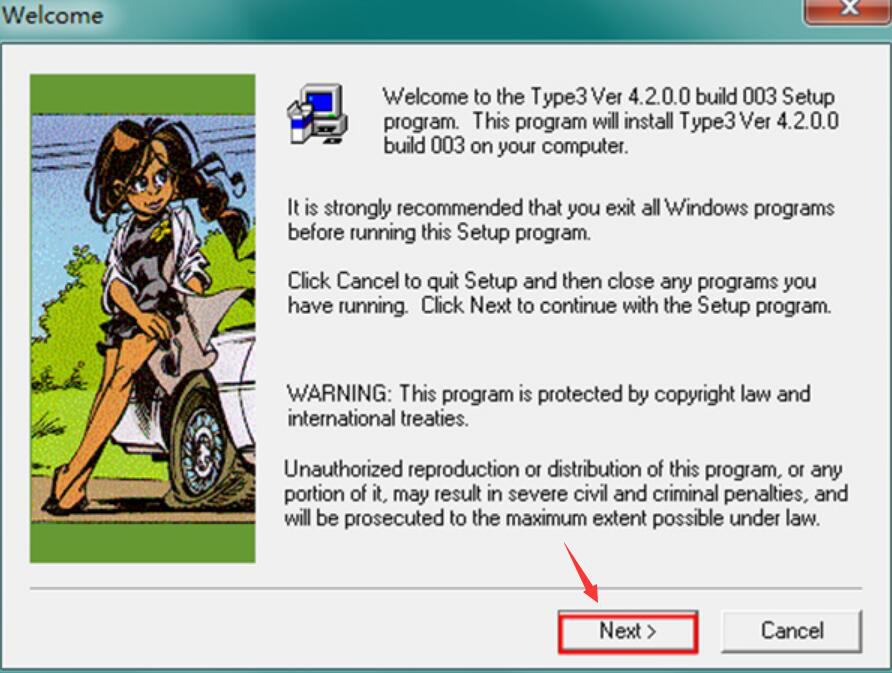
Task: Click the computer setup installer icon
Action: [x=317, y=114]
